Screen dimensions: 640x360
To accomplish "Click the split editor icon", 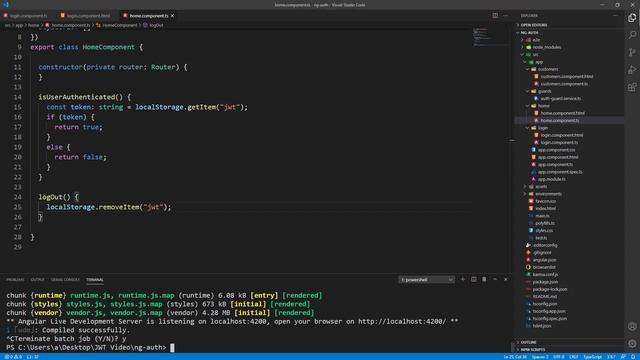I will tap(495, 16).
